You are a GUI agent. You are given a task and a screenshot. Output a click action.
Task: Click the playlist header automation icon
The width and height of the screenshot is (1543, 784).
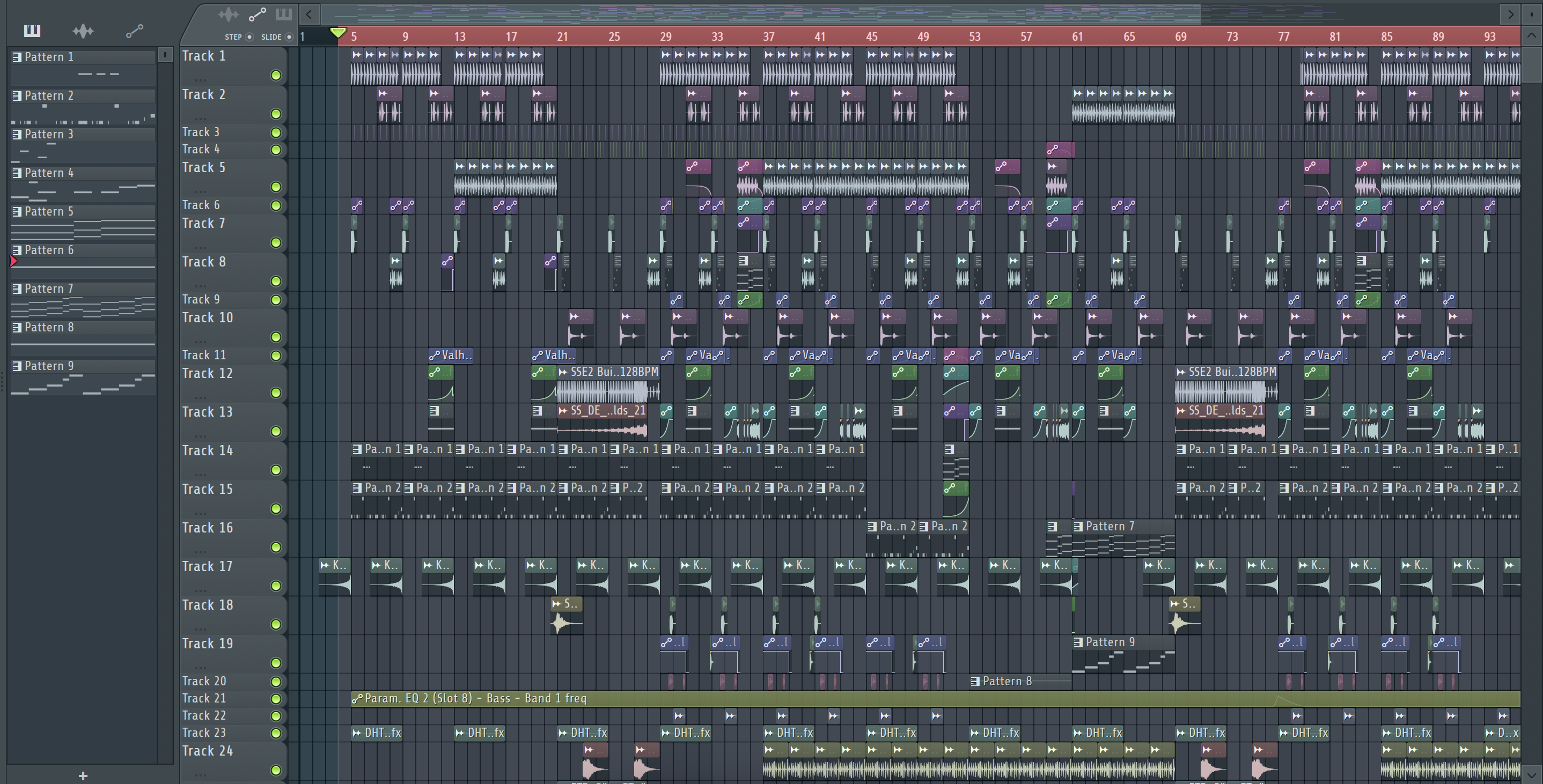257,14
